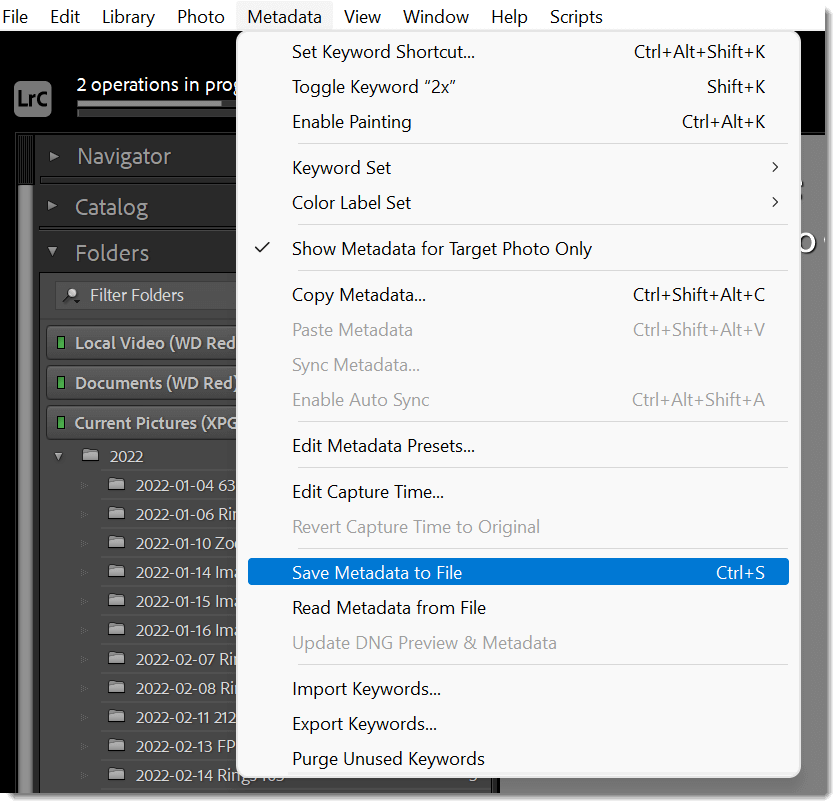Image resolution: width=840 pixels, height=808 pixels.
Task: Click green status indicator on Local Video volume
Action: click(x=61, y=343)
